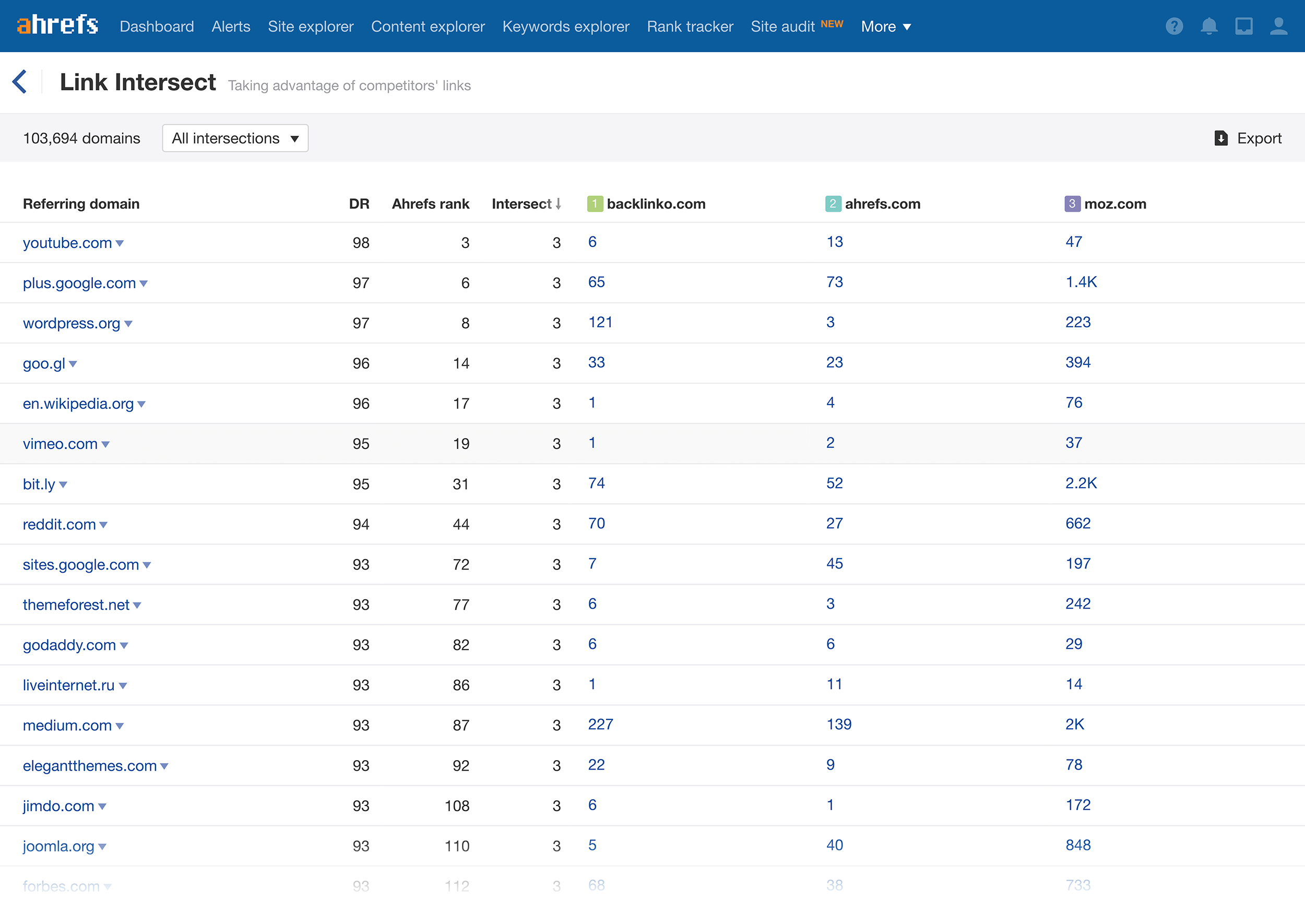The height and width of the screenshot is (924, 1305).
Task: Click the back arrow navigation icon
Action: pyautogui.click(x=20, y=83)
